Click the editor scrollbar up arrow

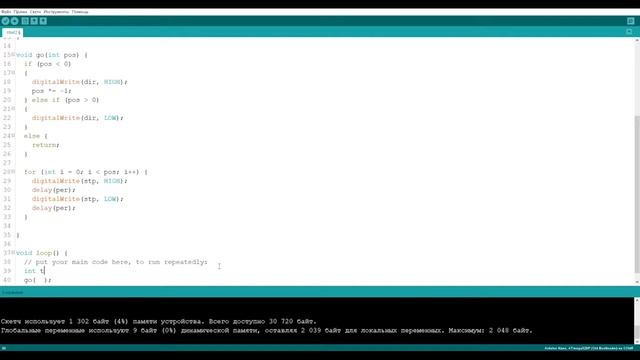click(637, 41)
